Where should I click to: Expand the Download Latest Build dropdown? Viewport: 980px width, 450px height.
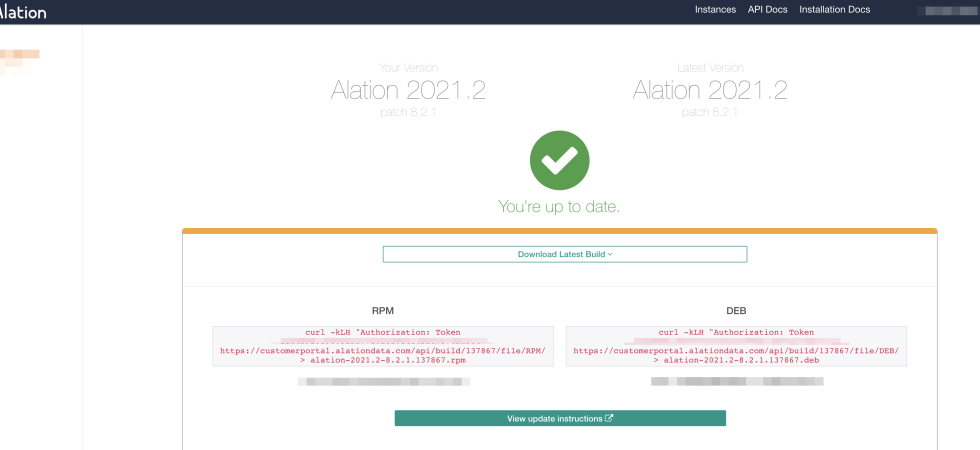click(x=565, y=254)
